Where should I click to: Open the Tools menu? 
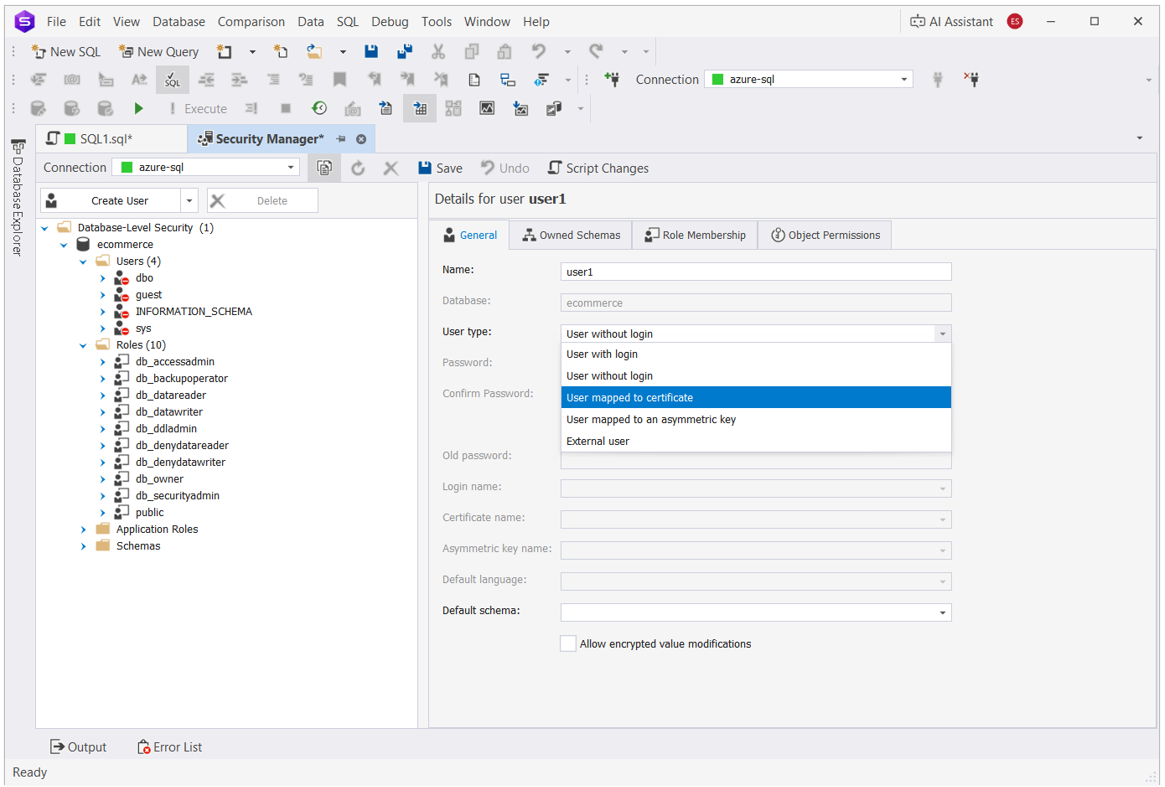point(436,22)
